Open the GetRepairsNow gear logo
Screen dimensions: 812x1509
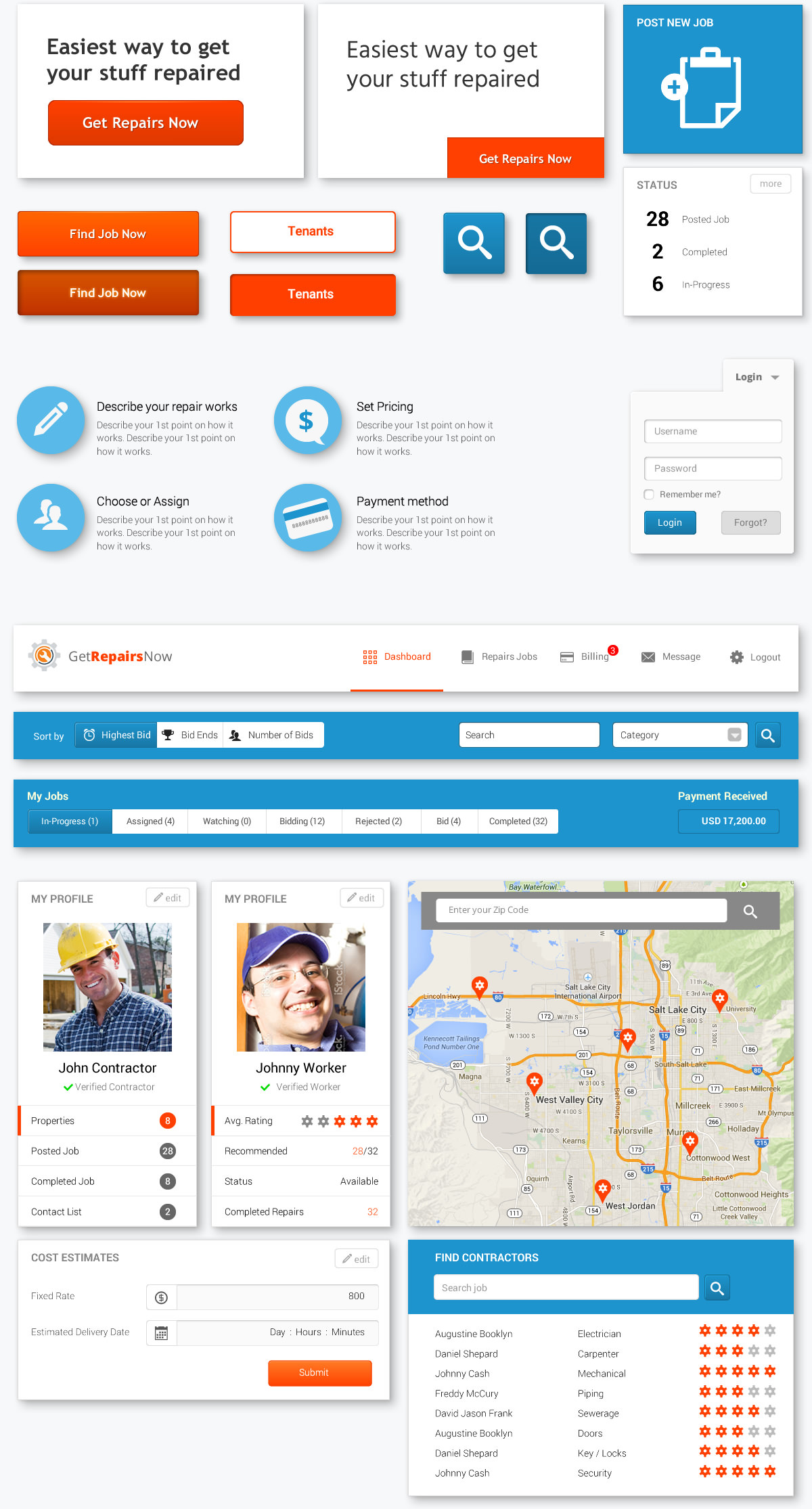(45, 656)
